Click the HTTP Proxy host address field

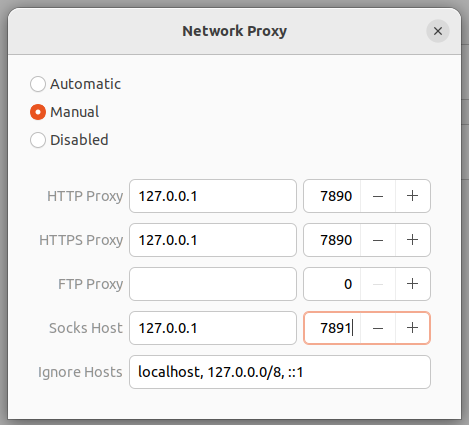click(x=213, y=196)
